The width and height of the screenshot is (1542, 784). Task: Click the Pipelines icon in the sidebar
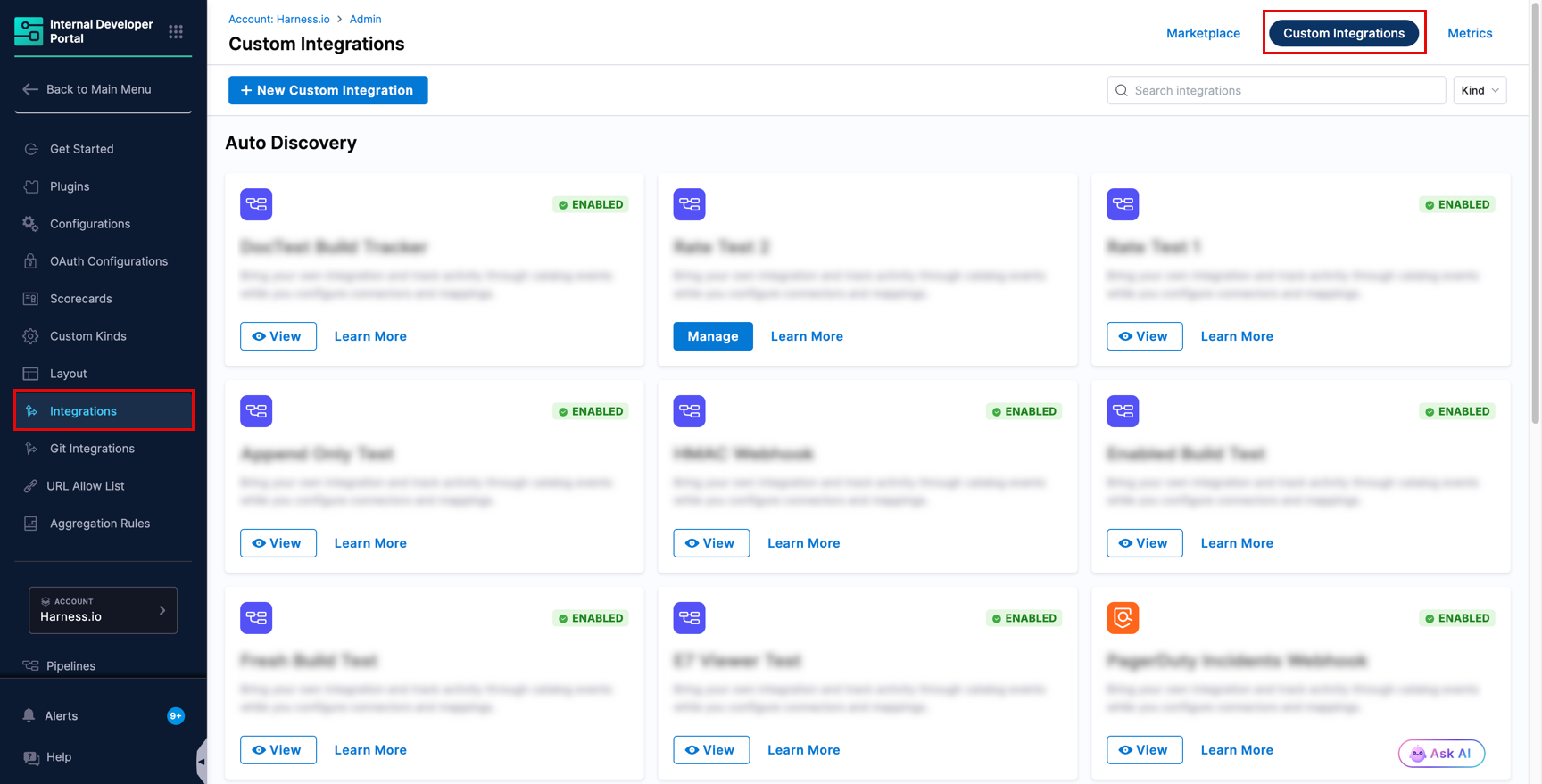pos(31,665)
